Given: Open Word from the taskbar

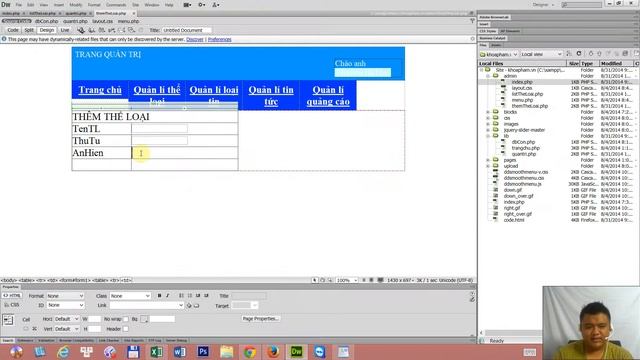Looking at the screenshot, I should pyautogui.click(x=180, y=351).
